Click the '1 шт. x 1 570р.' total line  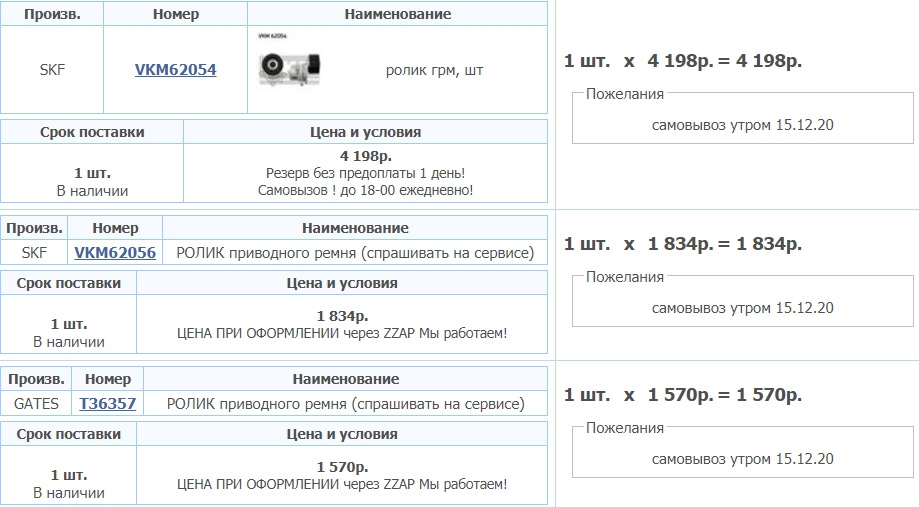[x=683, y=395]
